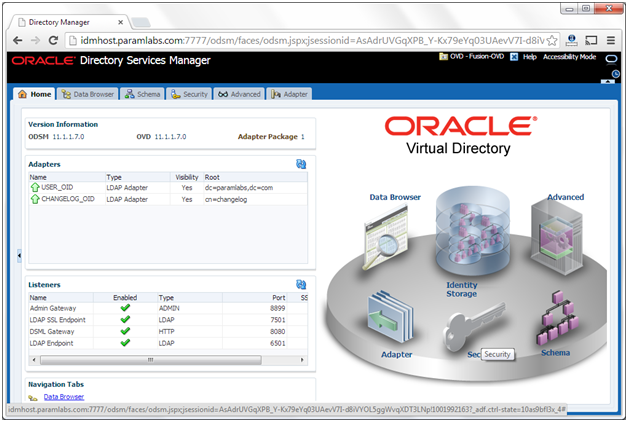Click the dc=paramlabs,dc=com root value
The width and height of the screenshot is (628, 422).
tap(239, 187)
